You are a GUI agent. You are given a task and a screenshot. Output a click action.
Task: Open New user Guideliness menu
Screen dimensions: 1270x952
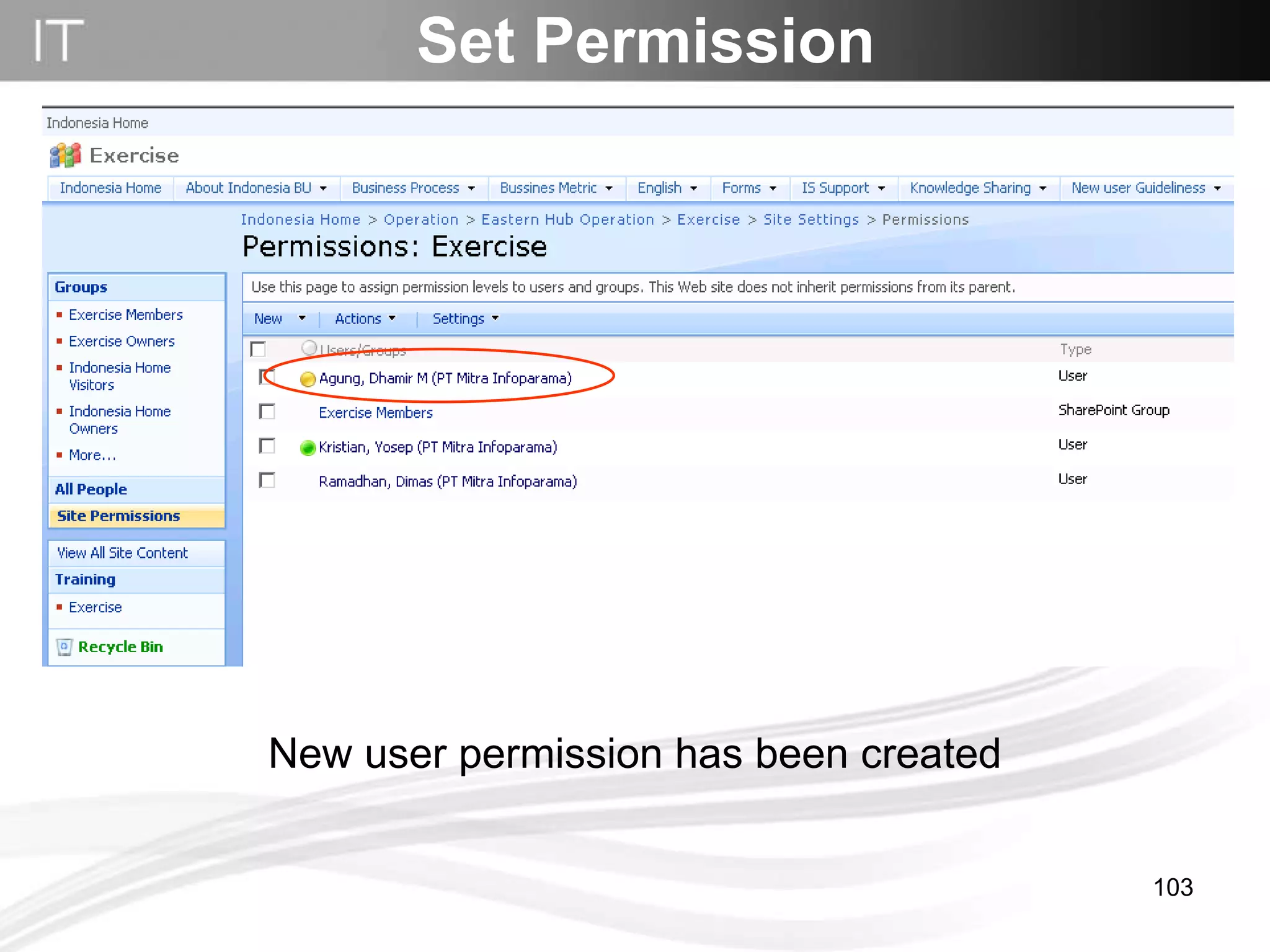click(1147, 188)
